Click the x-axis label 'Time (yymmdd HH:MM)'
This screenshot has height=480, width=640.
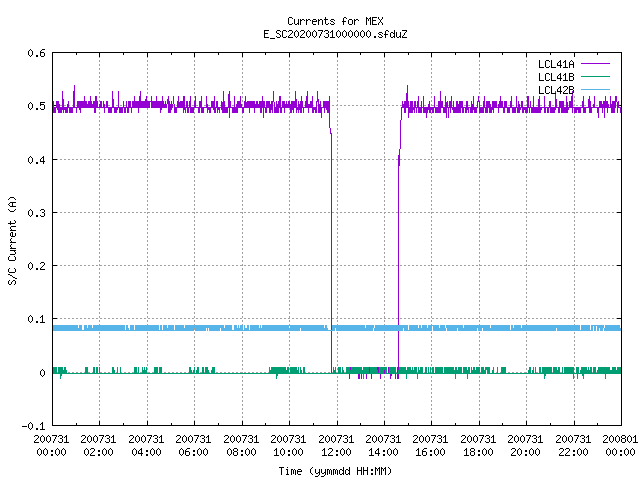coord(335,471)
